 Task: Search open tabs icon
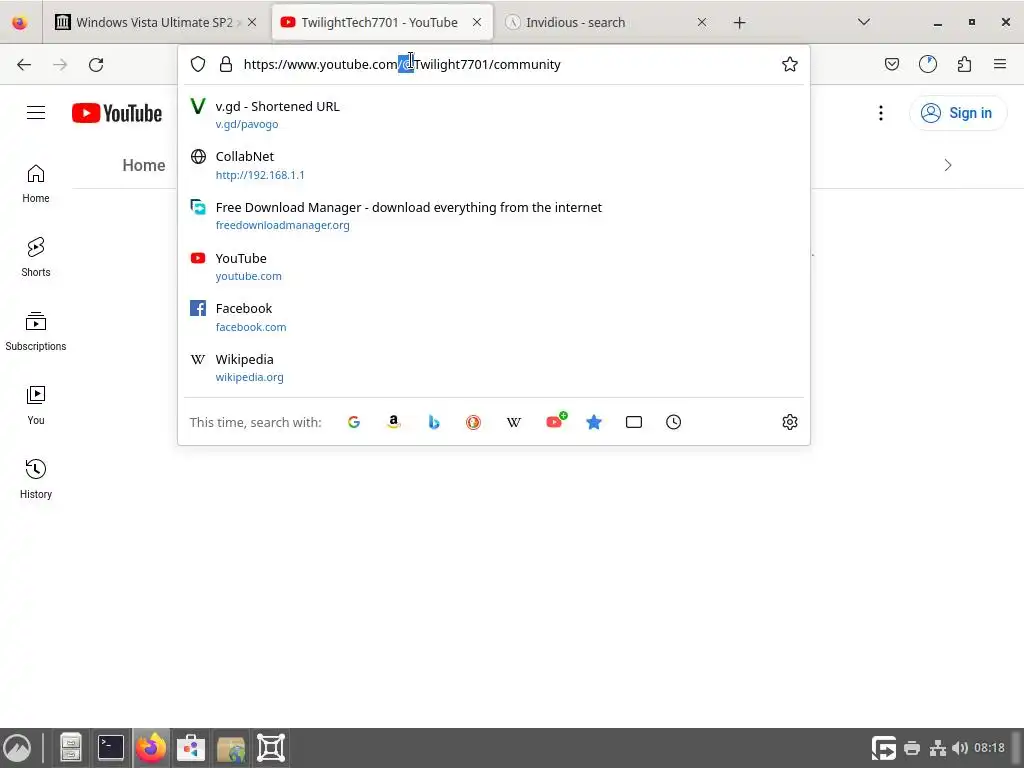coord(633,422)
